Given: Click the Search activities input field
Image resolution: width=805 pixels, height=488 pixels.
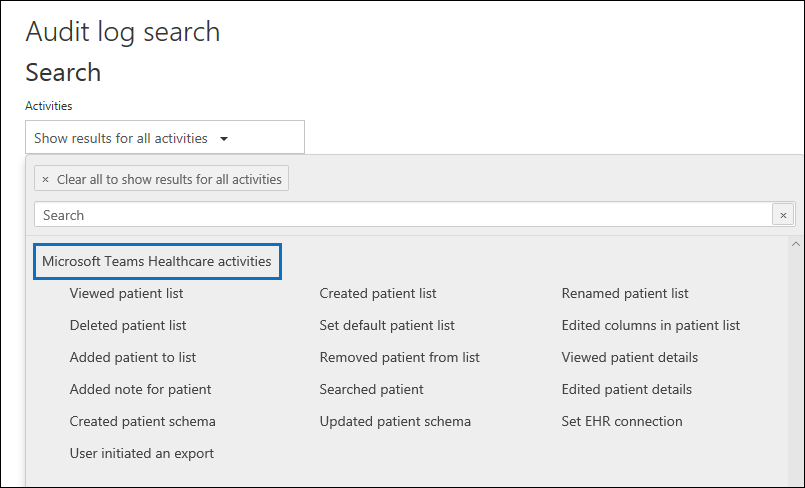Looking at the screenshot, I should tap(400, 215).
